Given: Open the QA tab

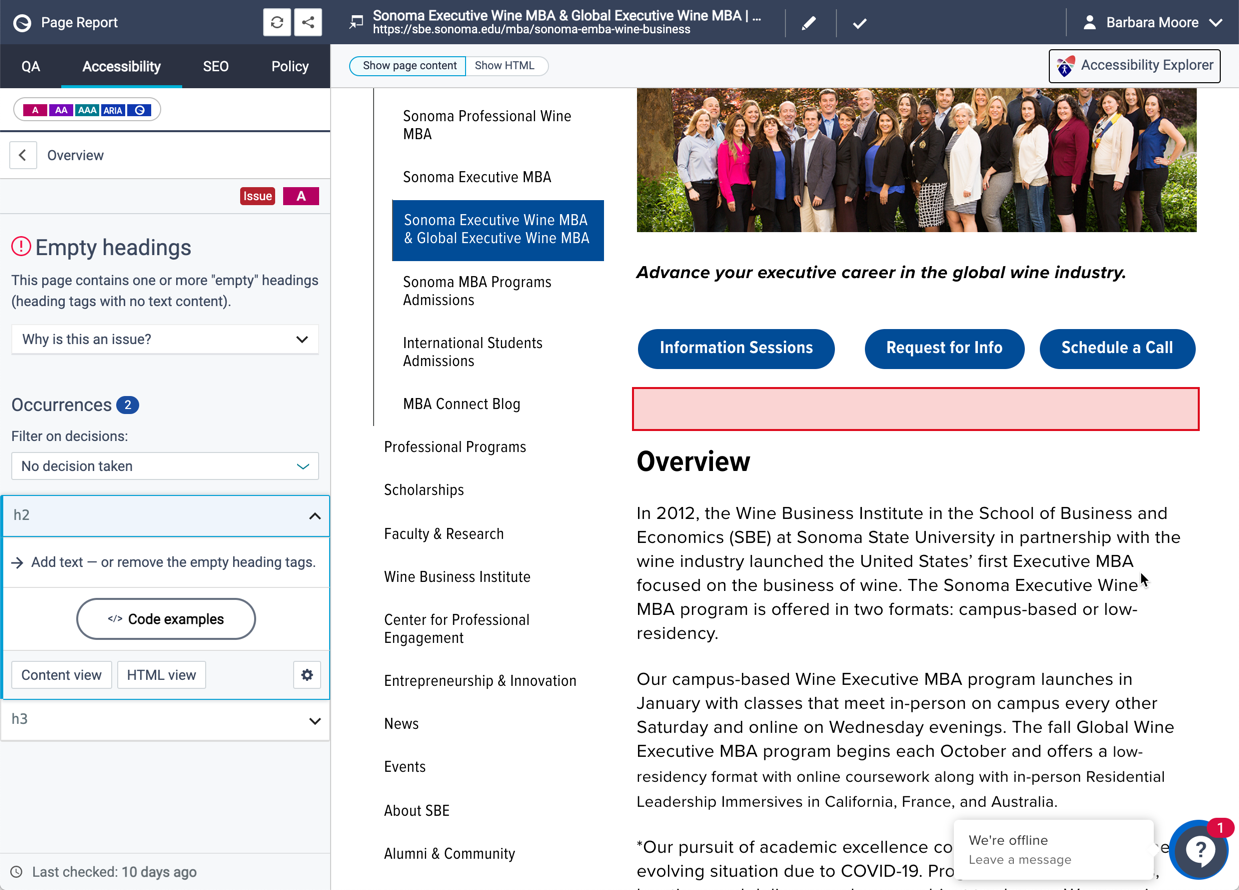Looking at the screenshot, I should tap(30, 66).
